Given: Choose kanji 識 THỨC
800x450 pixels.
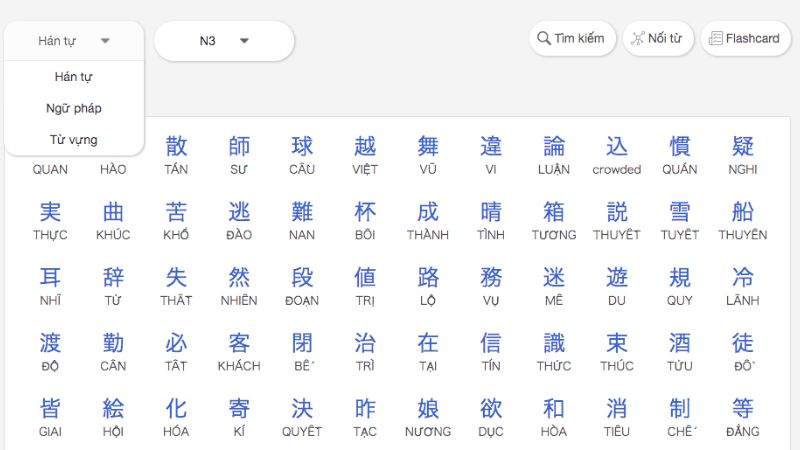Looking at the screenshot, I should pos(554,352).
